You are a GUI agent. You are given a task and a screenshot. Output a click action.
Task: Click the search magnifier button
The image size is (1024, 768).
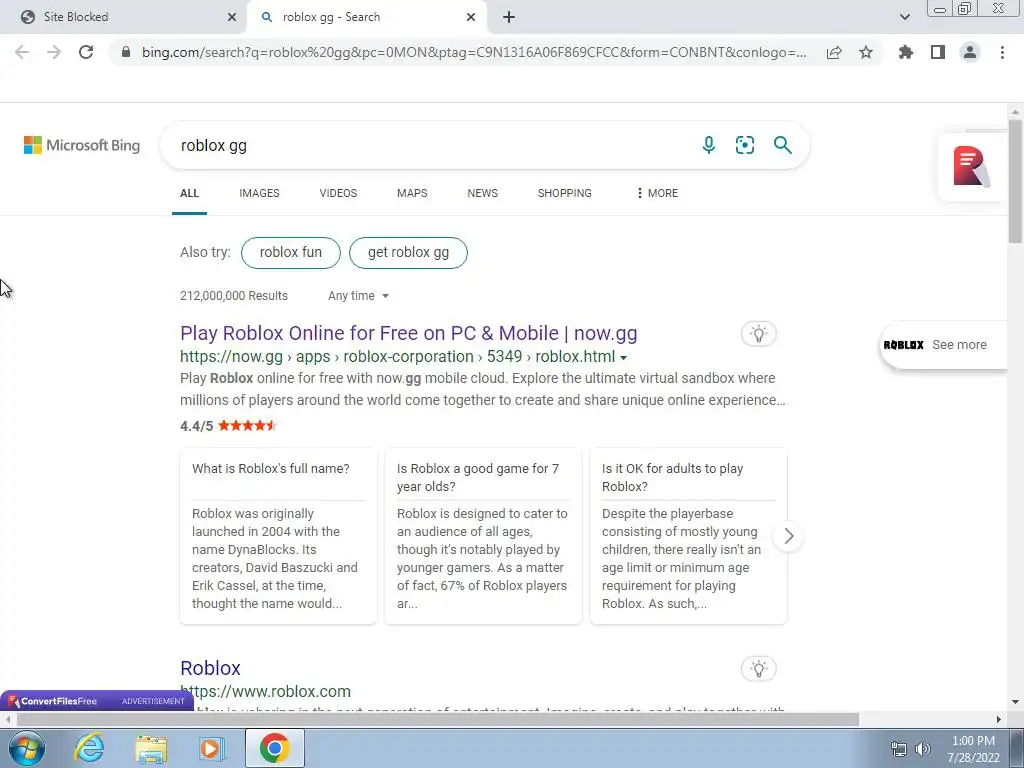click(x=782, y=145)
